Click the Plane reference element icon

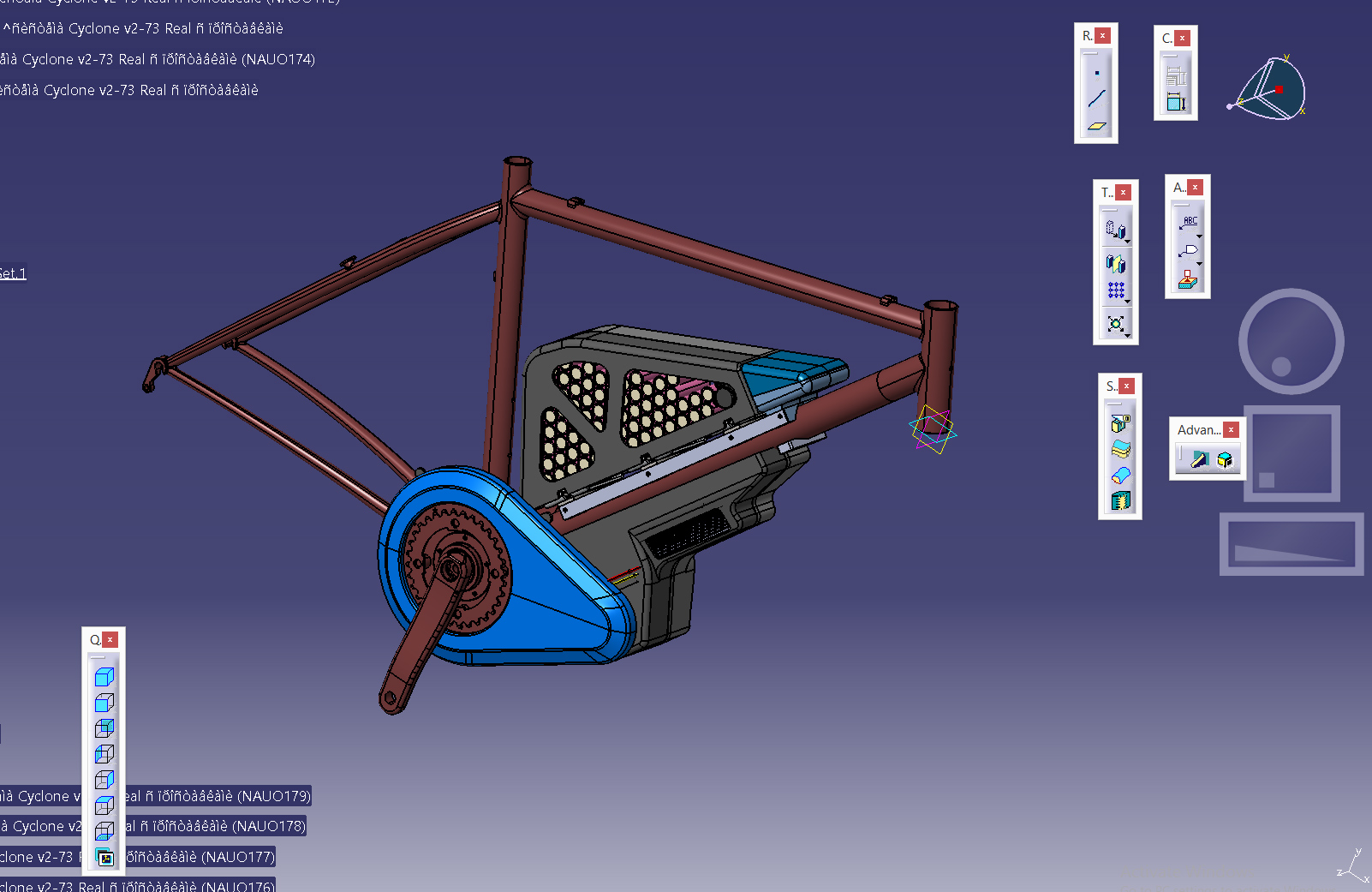click(1096, 126)
